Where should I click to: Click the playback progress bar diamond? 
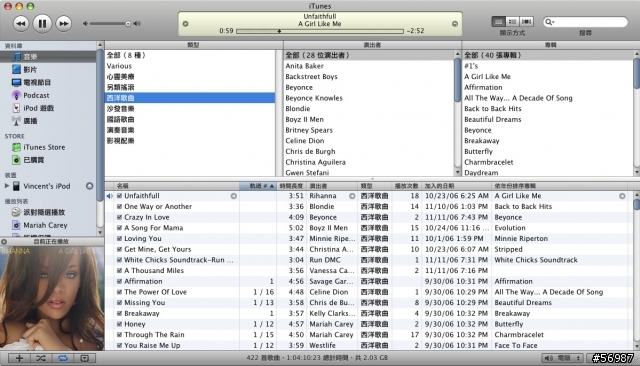(279, 31)
